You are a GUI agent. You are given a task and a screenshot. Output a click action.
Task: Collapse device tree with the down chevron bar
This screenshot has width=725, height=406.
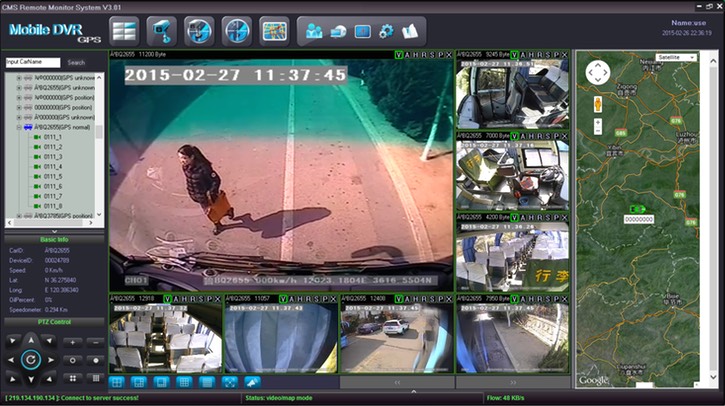53,231
